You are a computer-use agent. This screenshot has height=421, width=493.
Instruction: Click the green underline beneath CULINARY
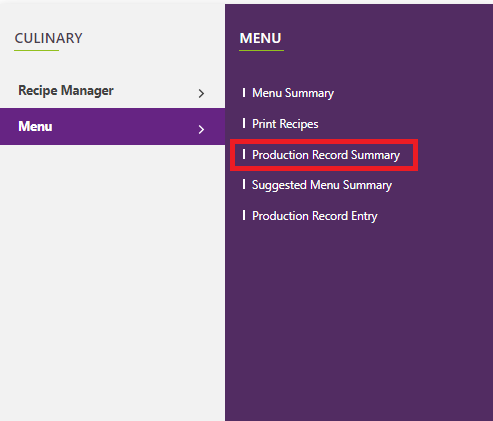[36, 50]
